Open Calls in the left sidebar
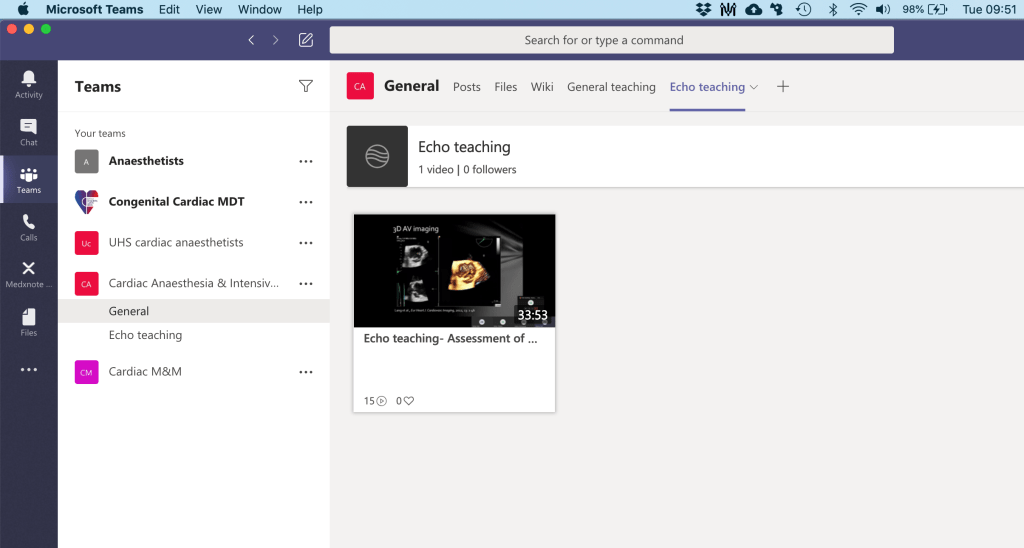The image size is (1024, 548). (x=28, y=227)
